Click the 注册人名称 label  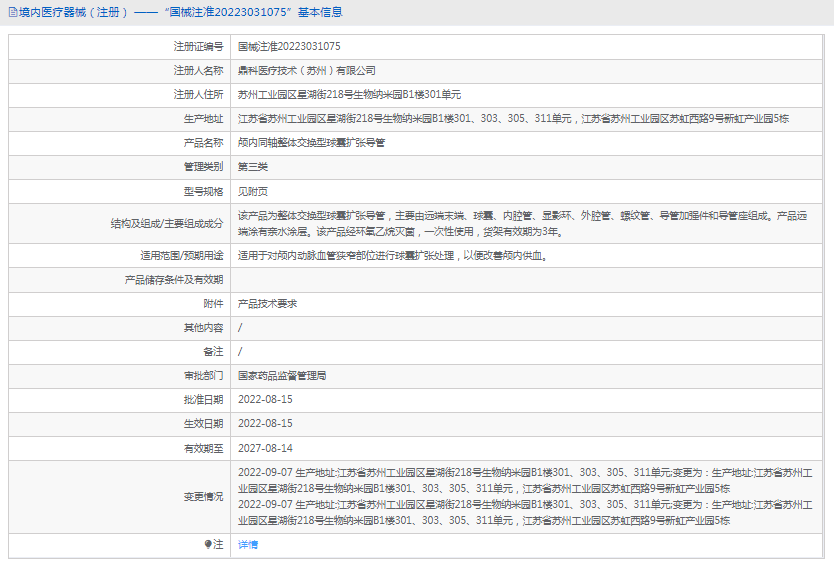pos(198,70)
